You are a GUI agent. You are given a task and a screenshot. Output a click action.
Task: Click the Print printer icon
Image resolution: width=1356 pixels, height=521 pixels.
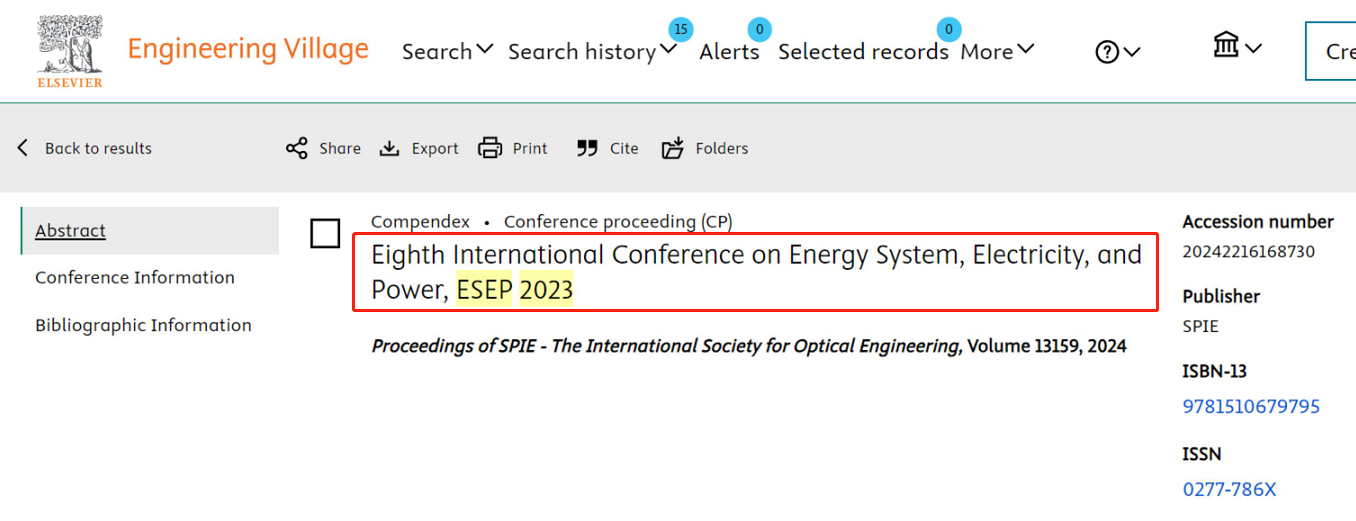pos(490,148)
